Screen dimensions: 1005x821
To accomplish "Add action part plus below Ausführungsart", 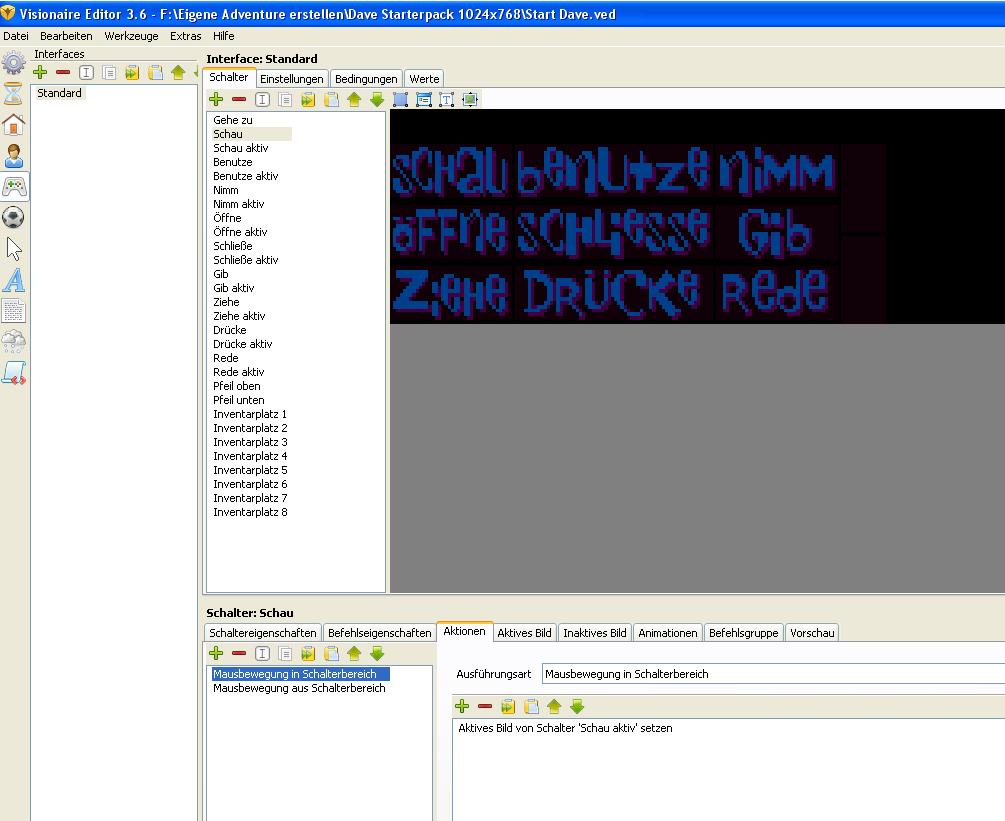I will [462, 706].
